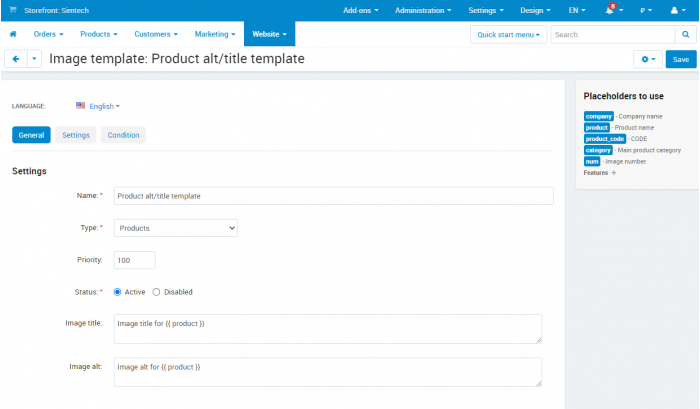700x409 pixels.
Task: Open the gear actions menu
Action: (x=648, y=59)
